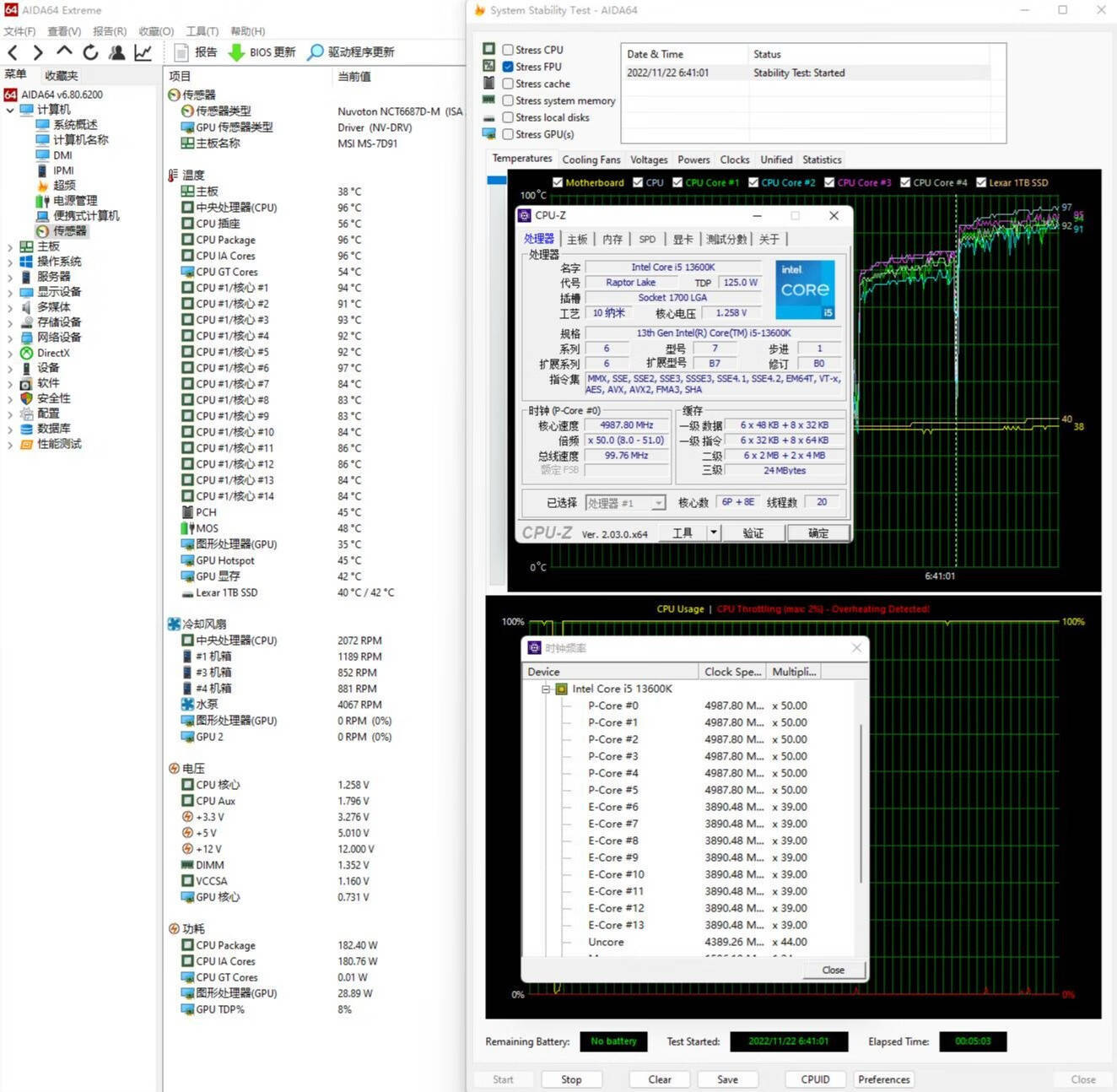This screenshot has width=1117, height=1092.
Task: Click the clock frequency list vertical scrollbar
Action: point(861,802)
